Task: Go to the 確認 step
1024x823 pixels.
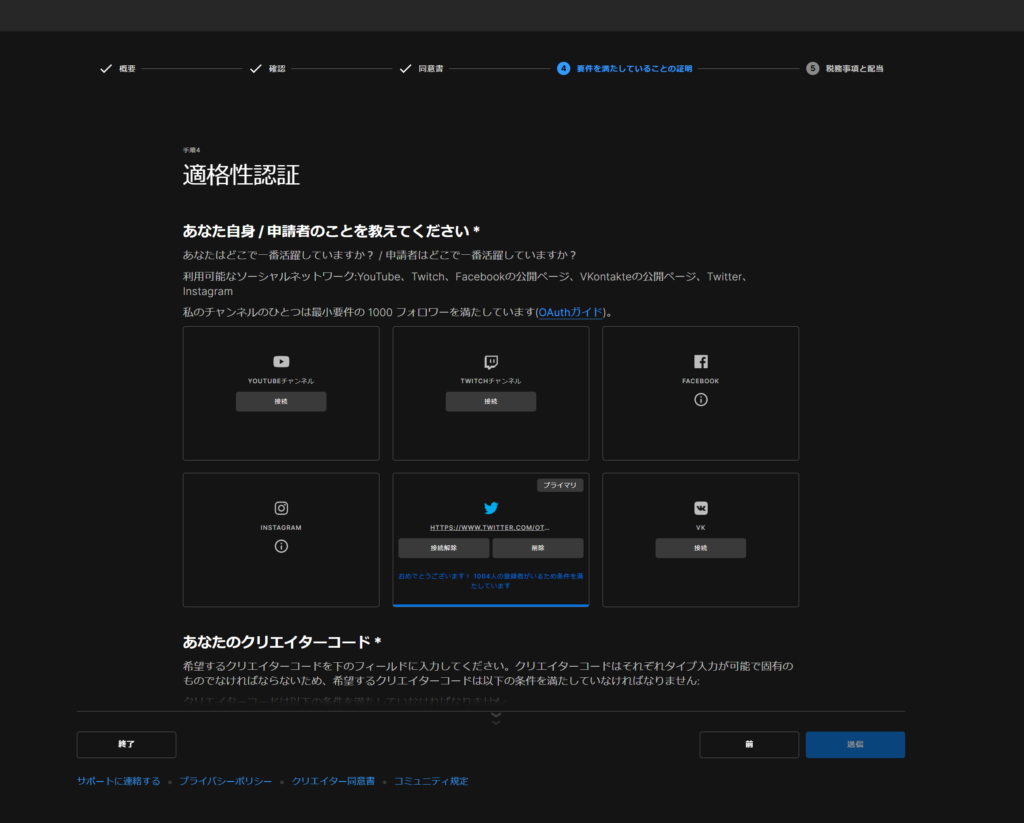Action: [x=277, y=69]
